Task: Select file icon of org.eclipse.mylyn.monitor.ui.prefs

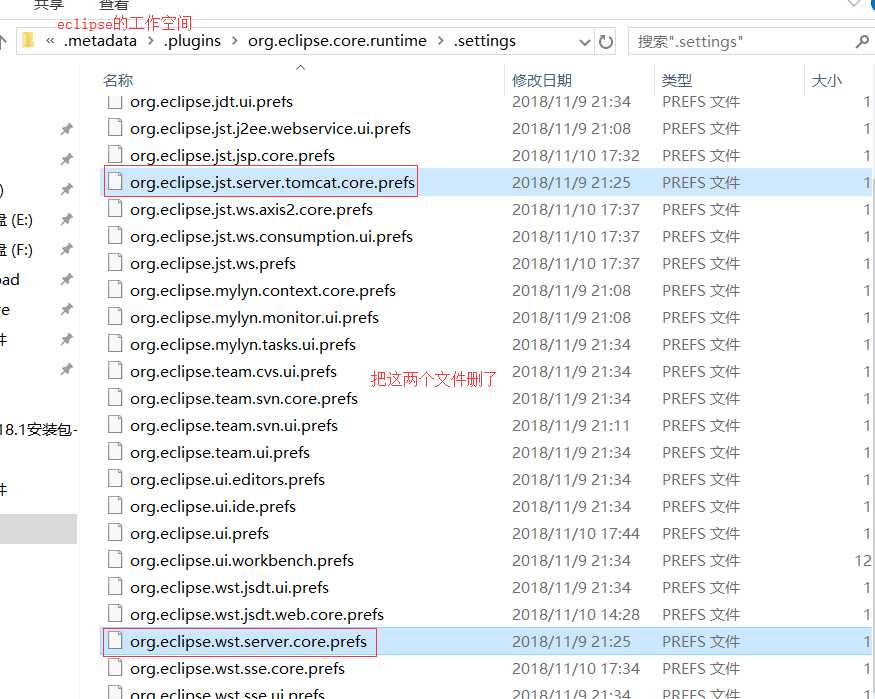Action: (115, 317)
